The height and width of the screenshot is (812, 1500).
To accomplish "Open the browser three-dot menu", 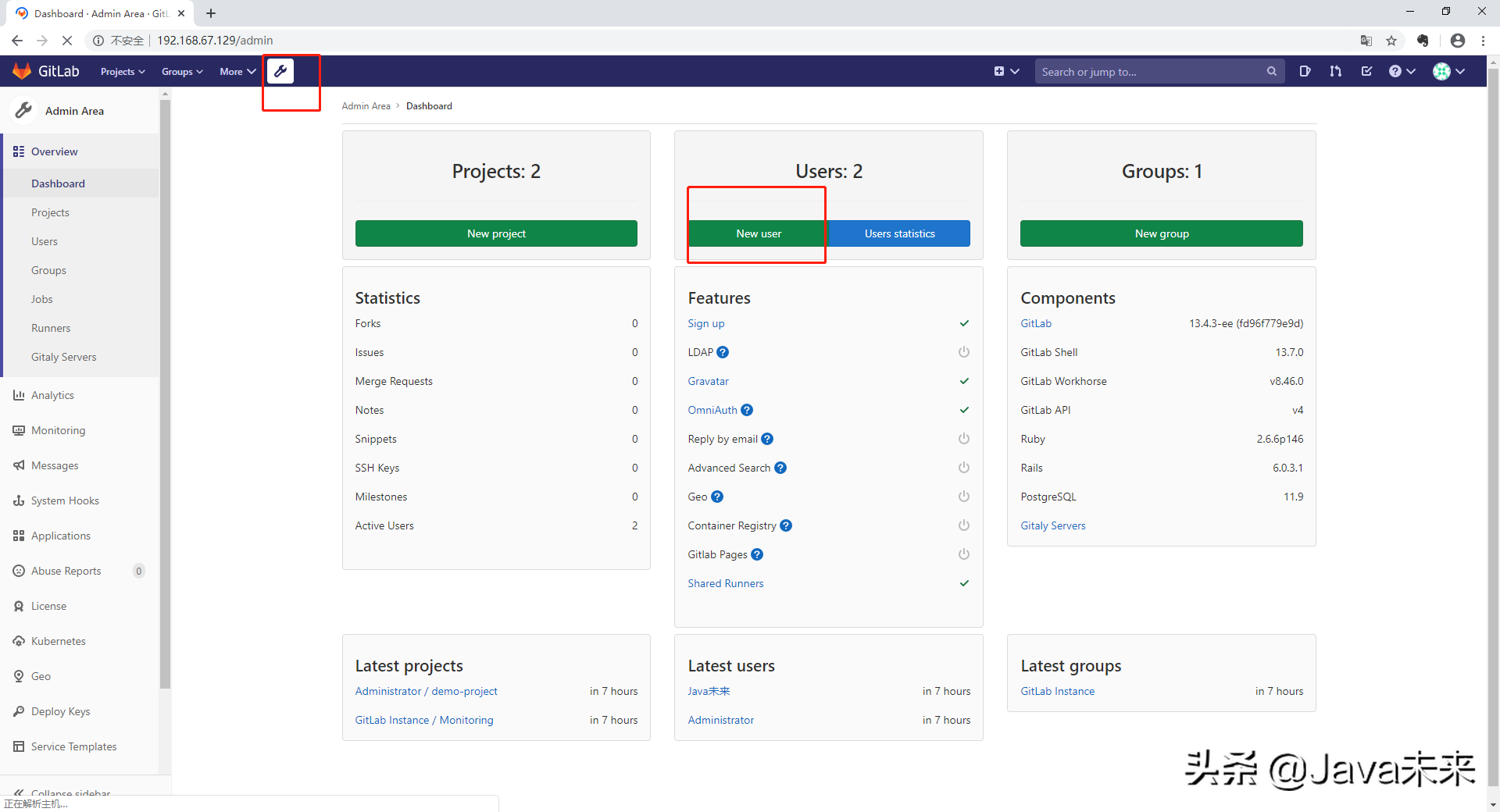I will [x=1484, y=41].
